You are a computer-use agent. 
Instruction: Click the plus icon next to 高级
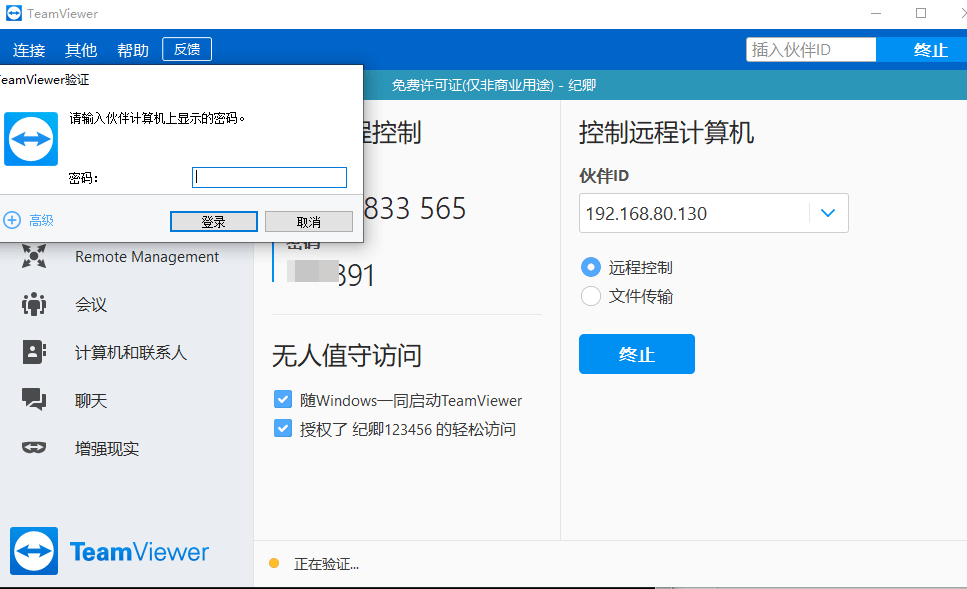coord(12,220)
